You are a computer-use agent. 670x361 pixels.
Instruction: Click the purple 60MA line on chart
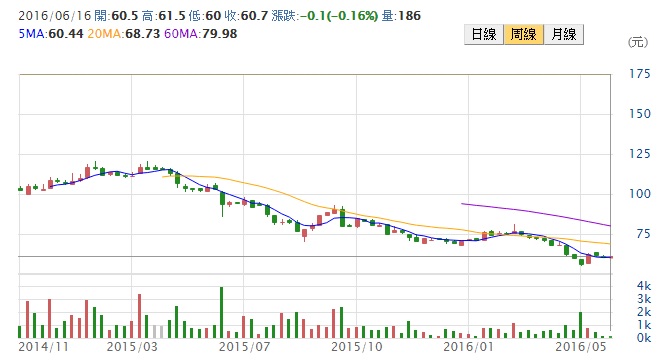(537, 212)
